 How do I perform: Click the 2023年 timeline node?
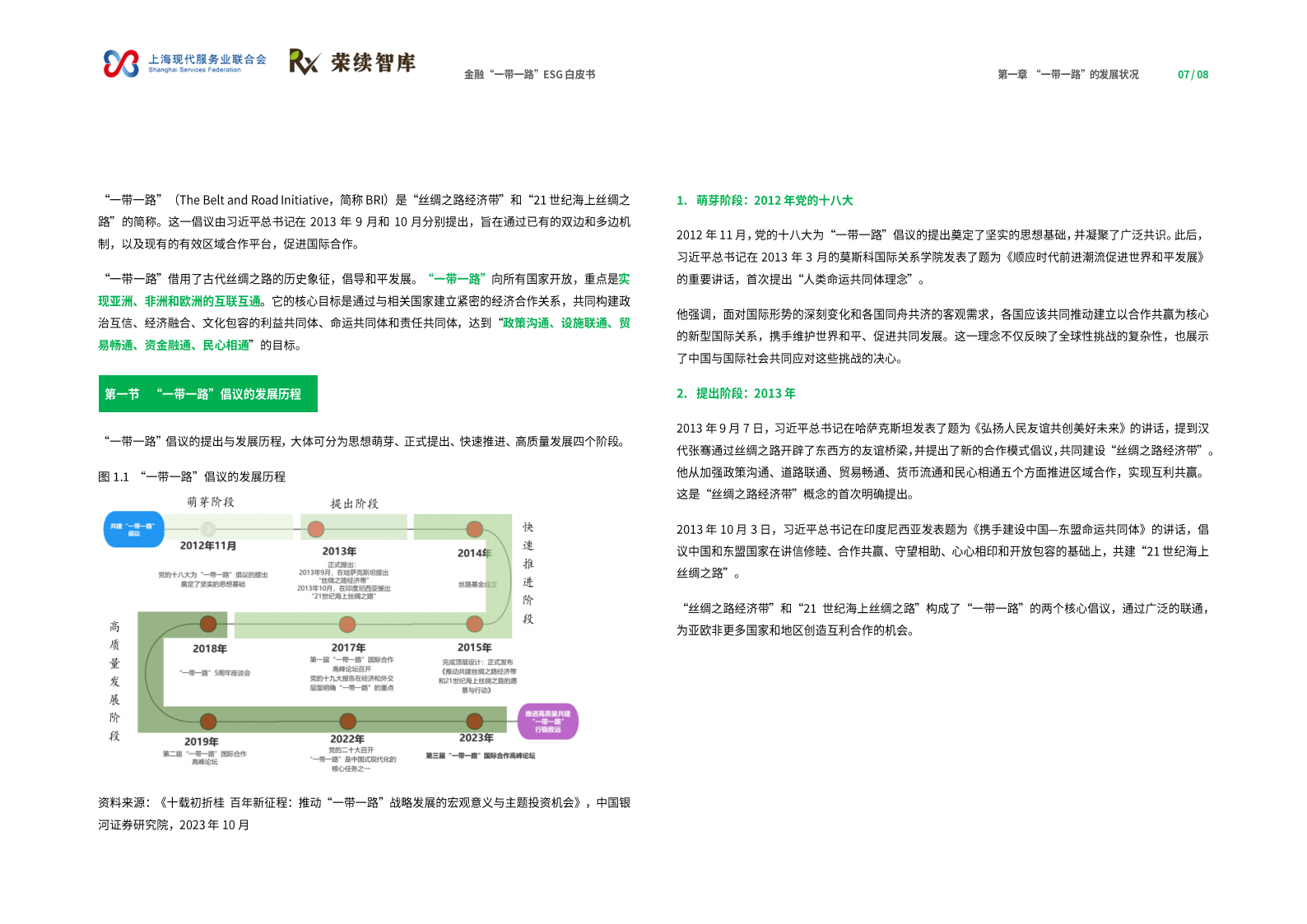pos(474,722)
